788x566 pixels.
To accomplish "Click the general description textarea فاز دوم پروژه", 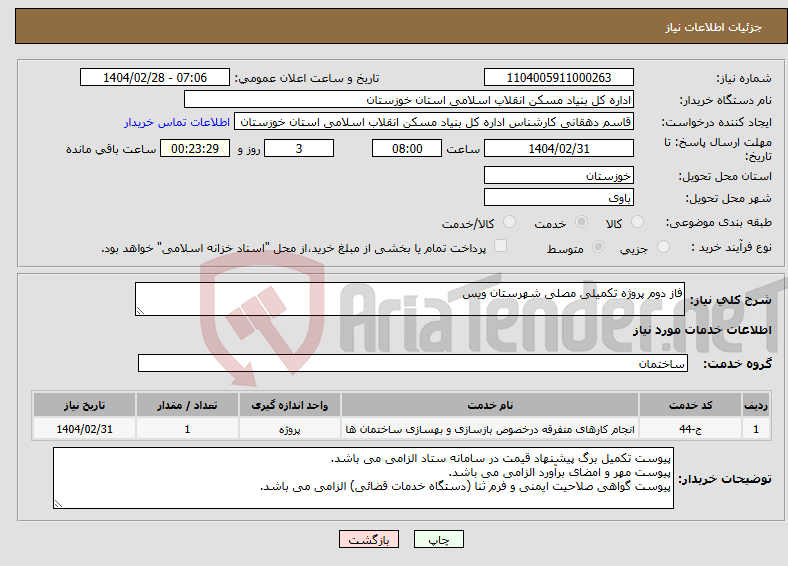I will point(410,299).
